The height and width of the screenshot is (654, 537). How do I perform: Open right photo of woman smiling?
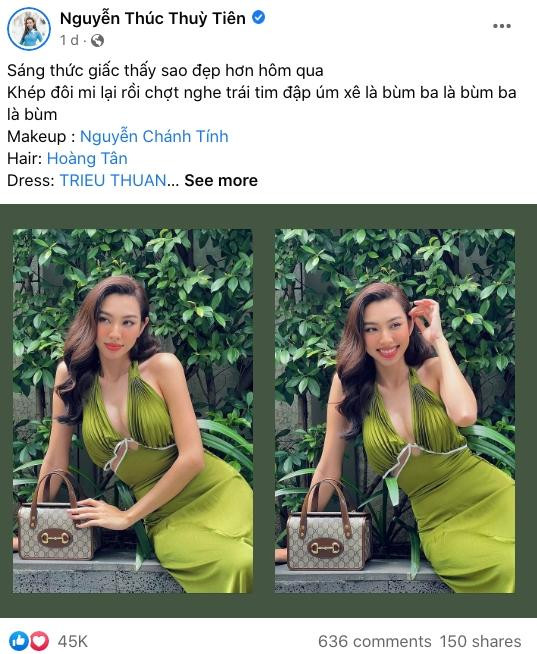[395, 411]
